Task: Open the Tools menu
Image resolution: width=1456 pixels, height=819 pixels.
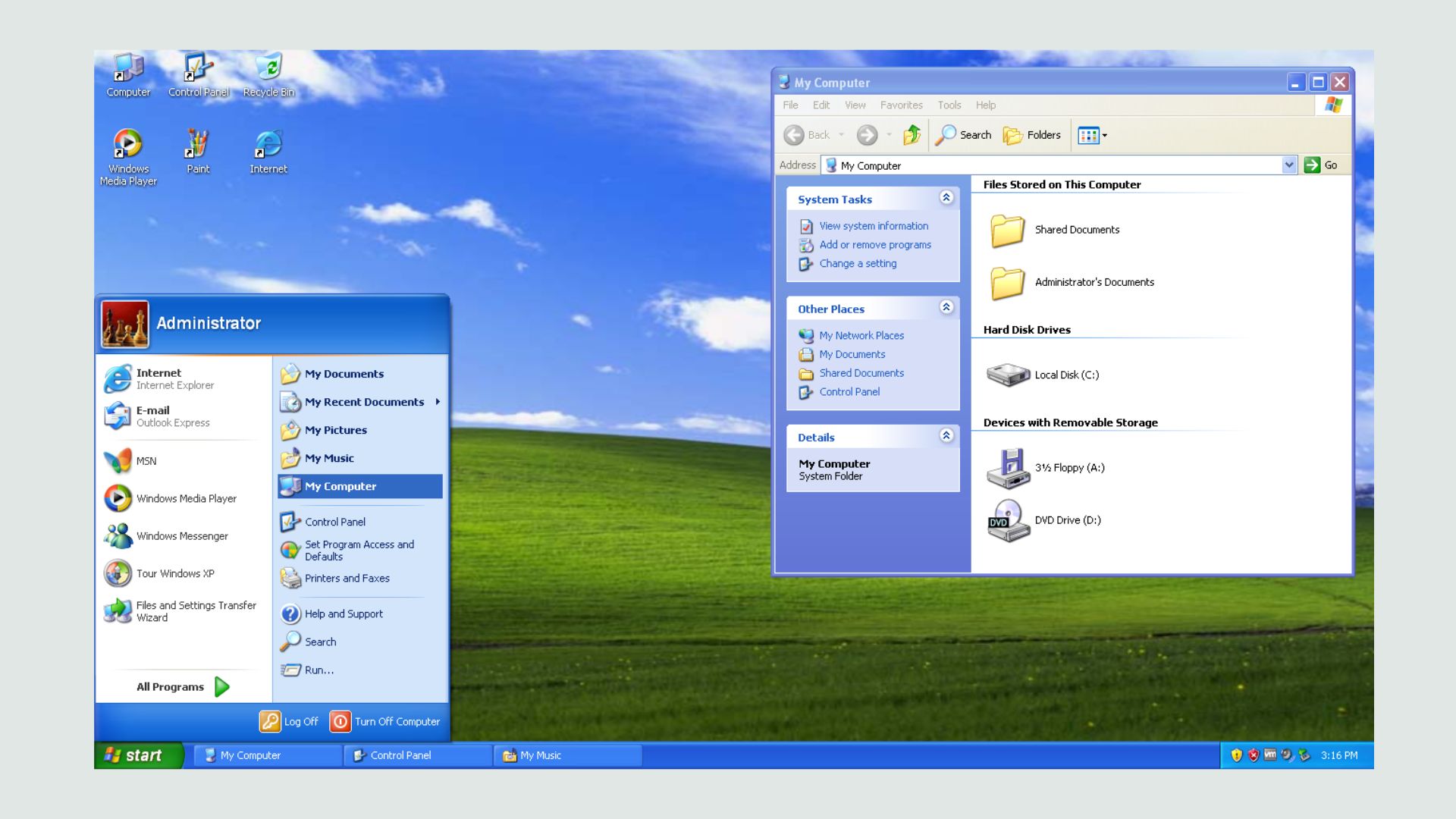Action: (x=949, y=105)
